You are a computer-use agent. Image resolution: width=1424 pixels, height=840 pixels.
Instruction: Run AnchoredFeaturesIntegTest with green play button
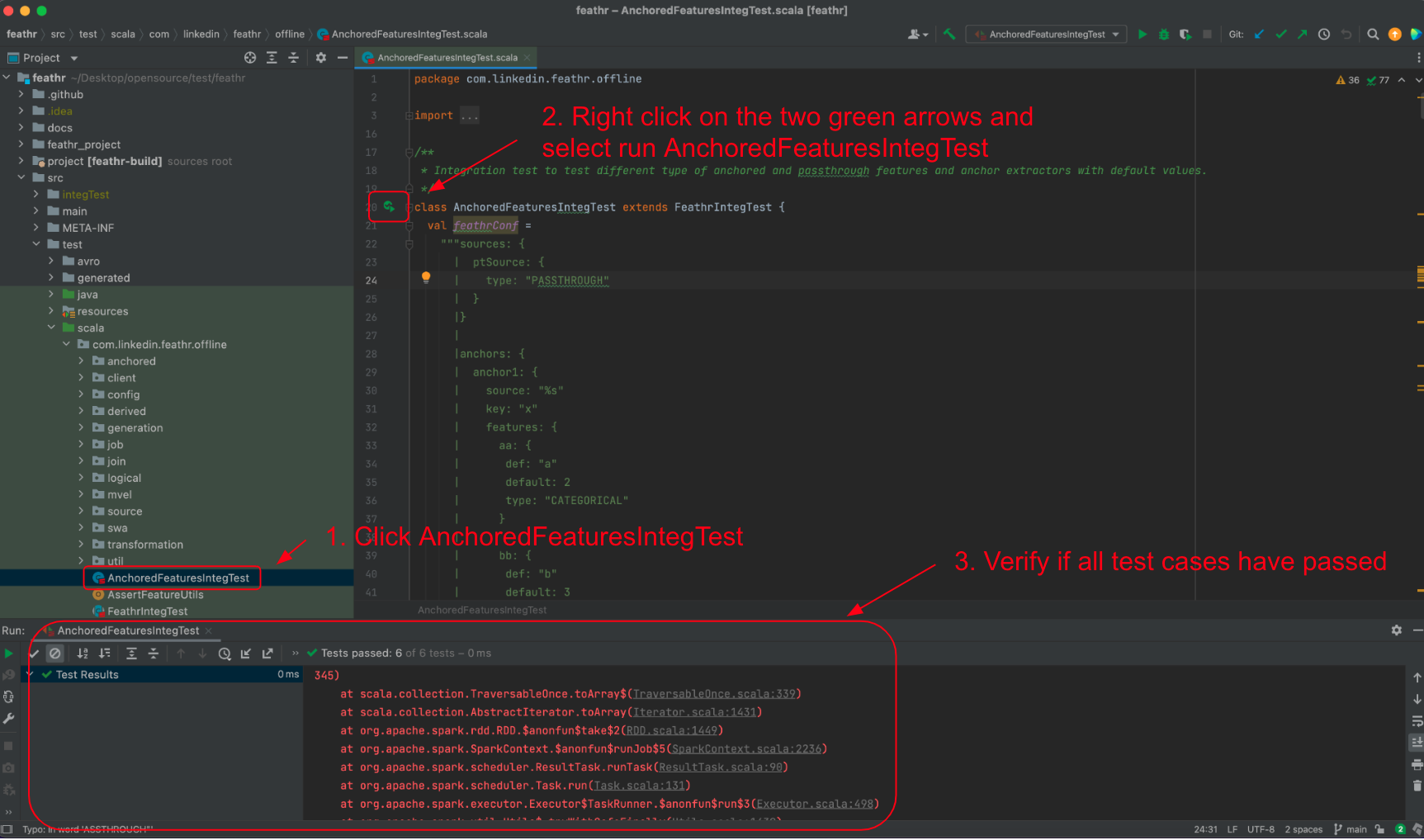(1143, 35)
